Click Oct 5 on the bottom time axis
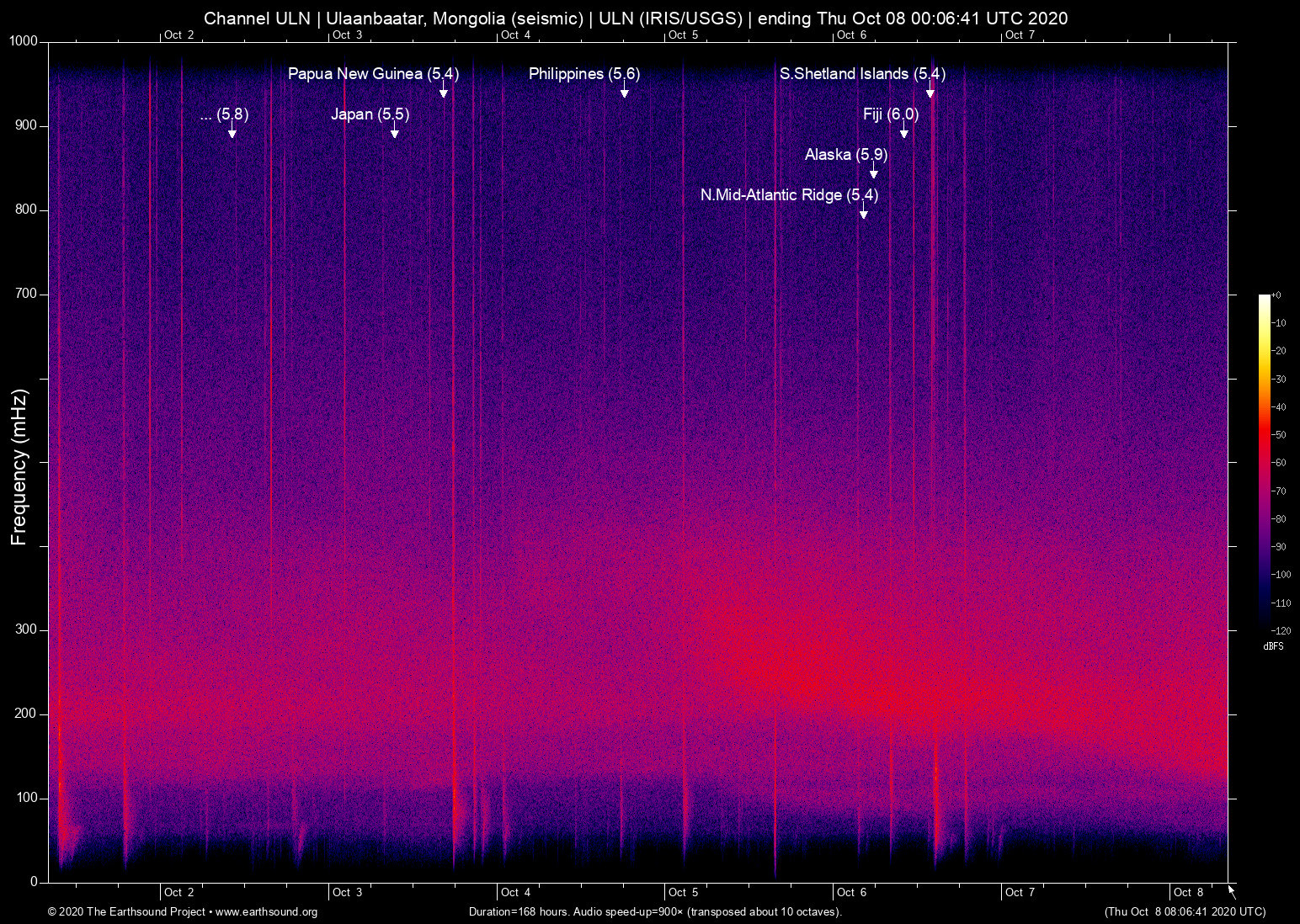This screenshot has height=924, width=1300. 684,892
